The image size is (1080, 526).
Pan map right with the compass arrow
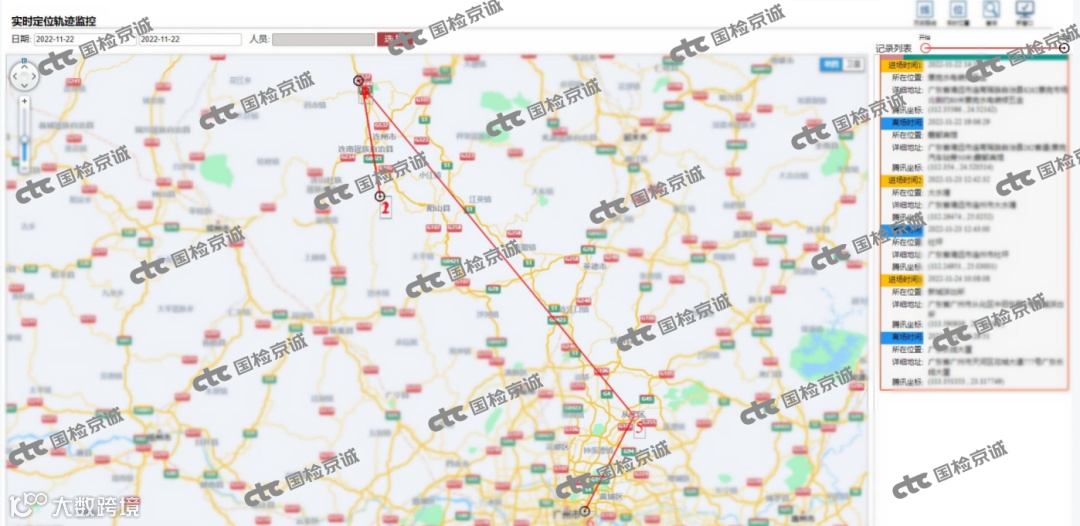pos(34,77)
